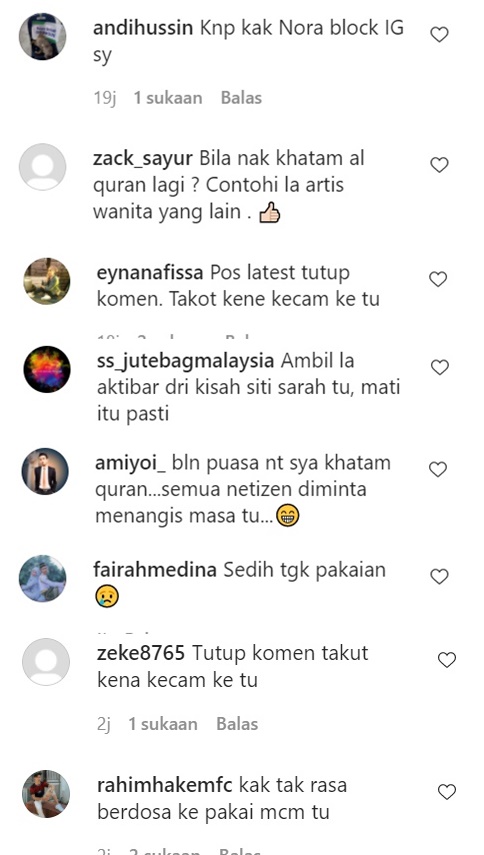View the 1 sukaan on andihussin's comment

(x=168, y=98)
